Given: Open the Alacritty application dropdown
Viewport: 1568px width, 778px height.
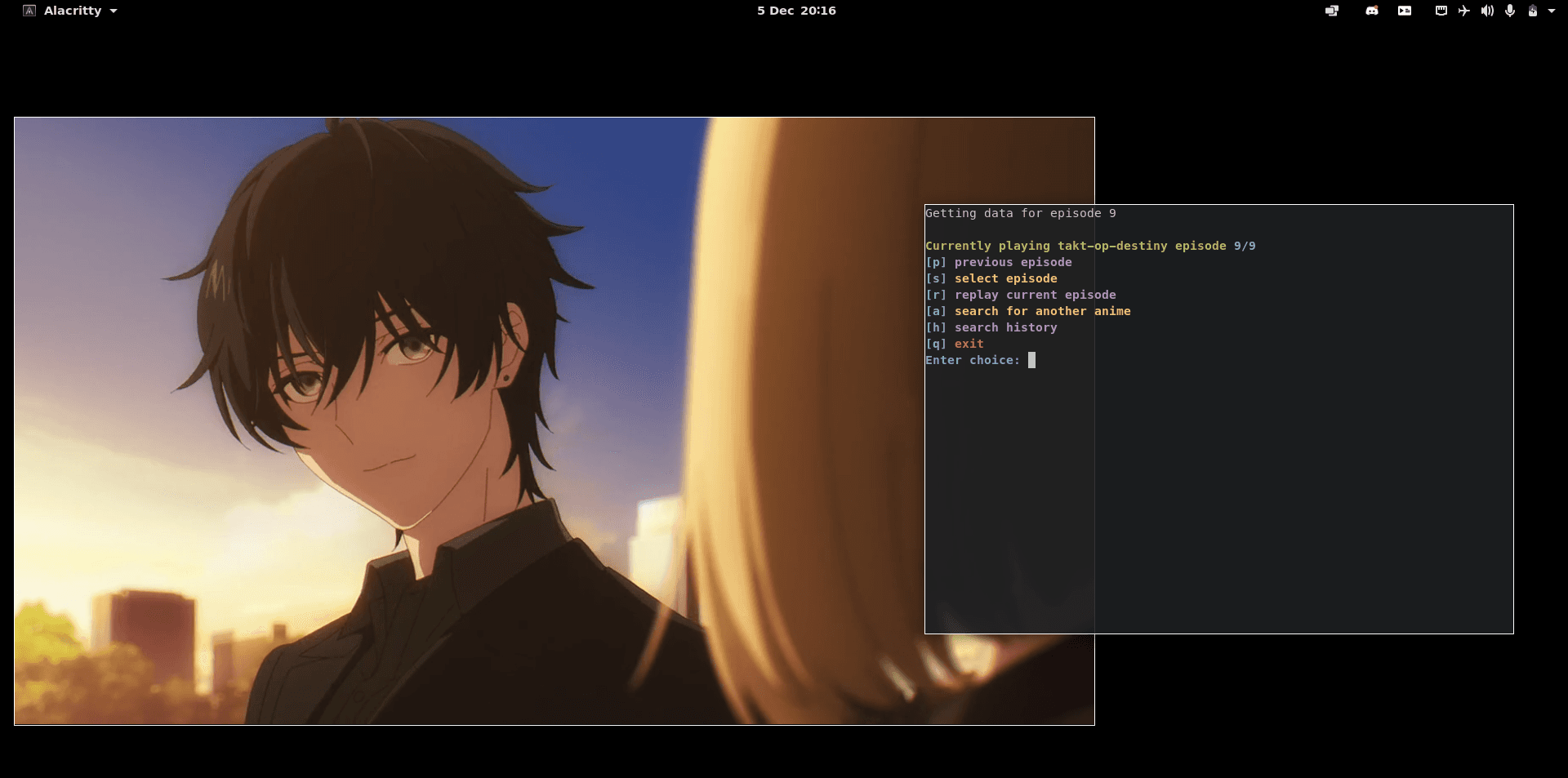Looking at the screenshot, I should [114, 11].
